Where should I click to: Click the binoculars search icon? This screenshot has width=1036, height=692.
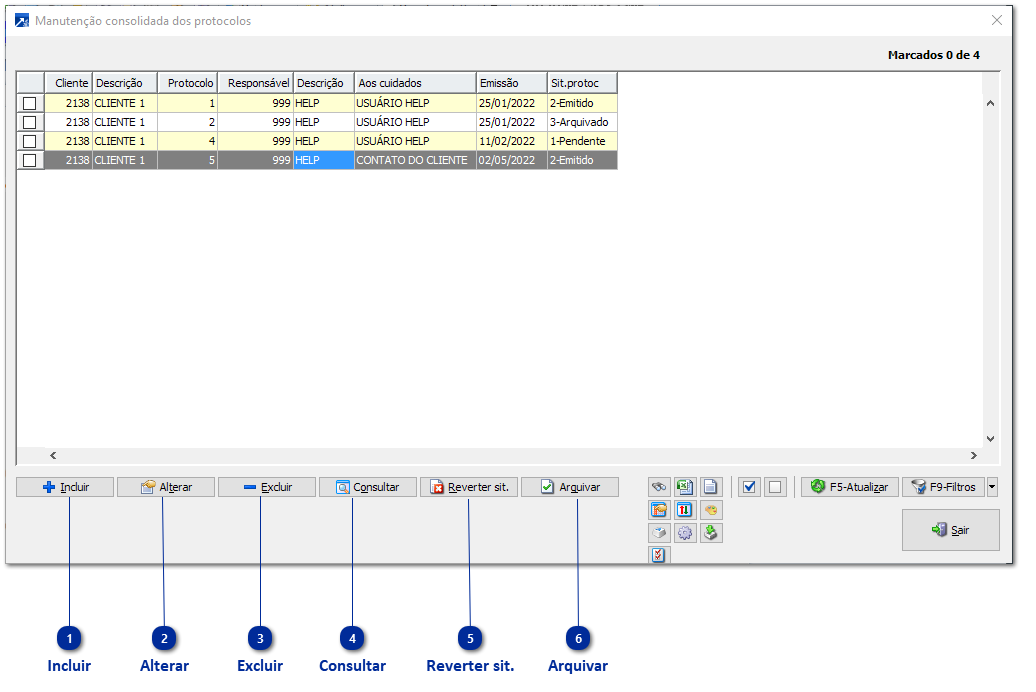click(659, 487)
